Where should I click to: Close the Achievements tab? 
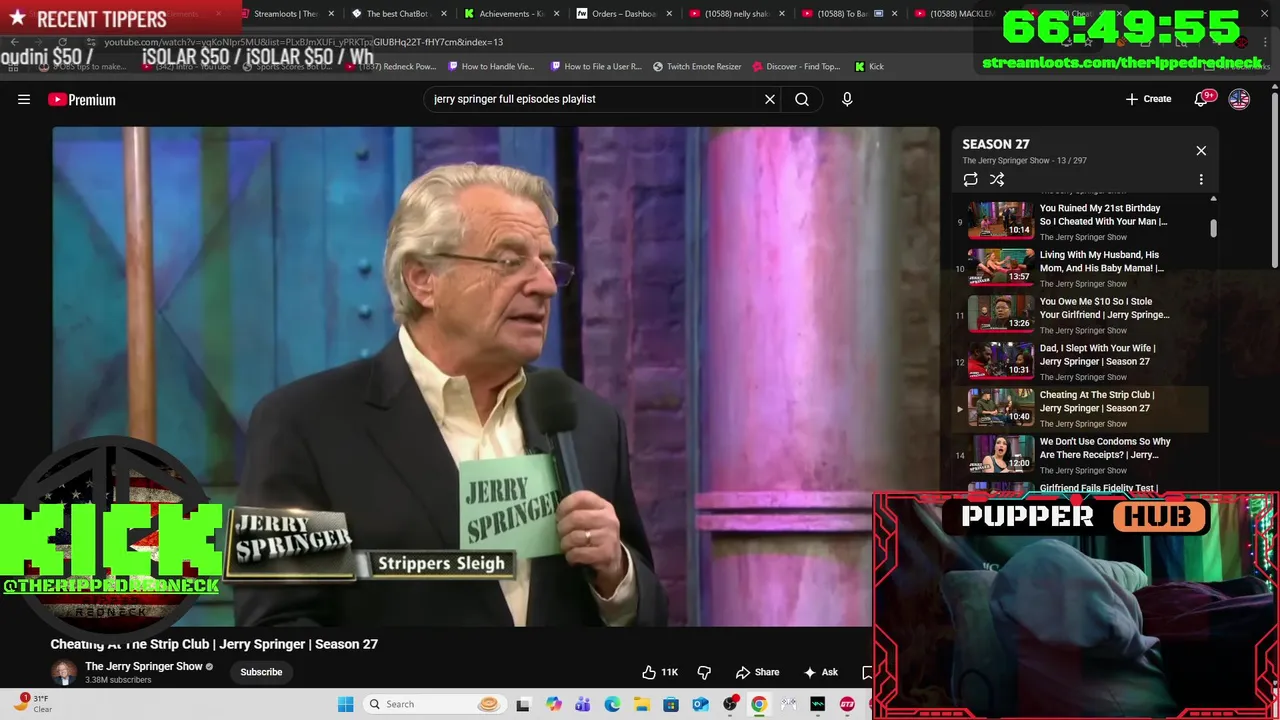coord(557,14)
